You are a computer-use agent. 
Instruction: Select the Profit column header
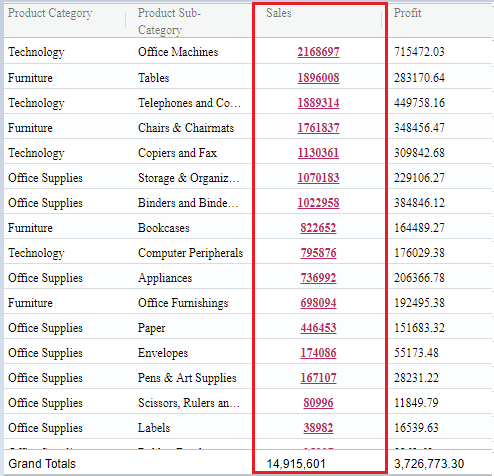point(407,13)
